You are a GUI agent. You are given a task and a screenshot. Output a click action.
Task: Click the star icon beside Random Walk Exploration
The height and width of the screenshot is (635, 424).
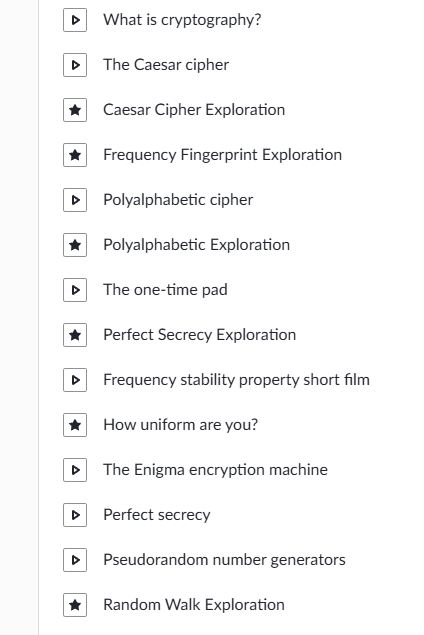(x=75, y=604)
